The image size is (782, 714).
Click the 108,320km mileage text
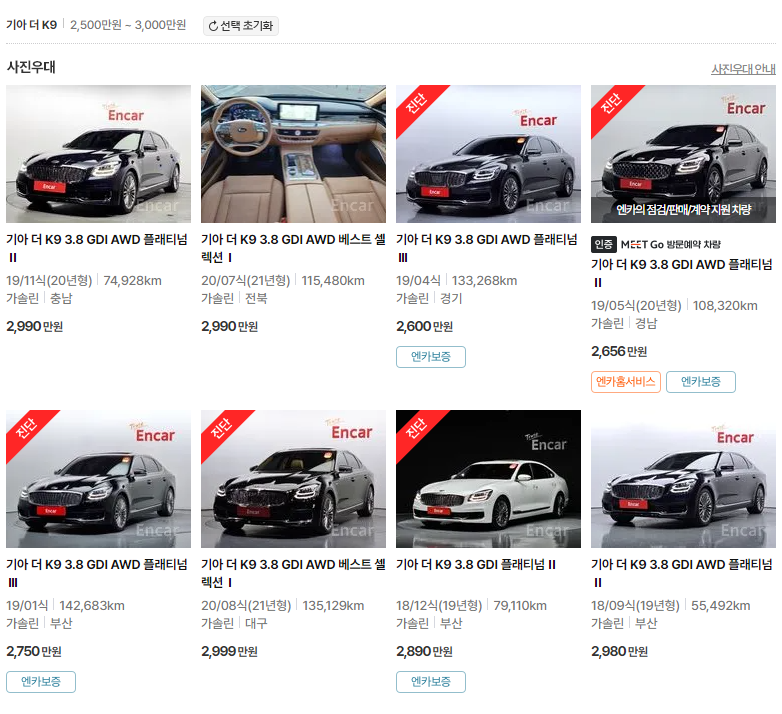point(725,306)
